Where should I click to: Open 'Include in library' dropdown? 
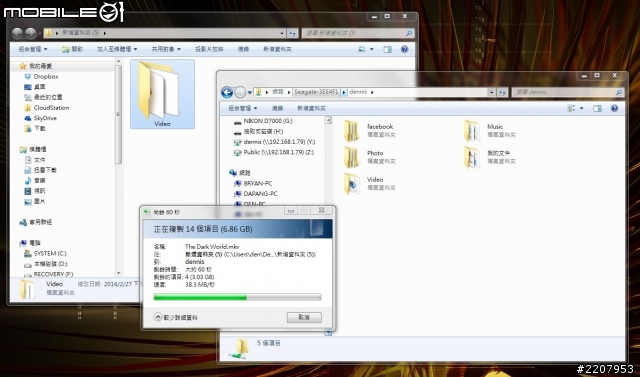(x=117, y=49)
